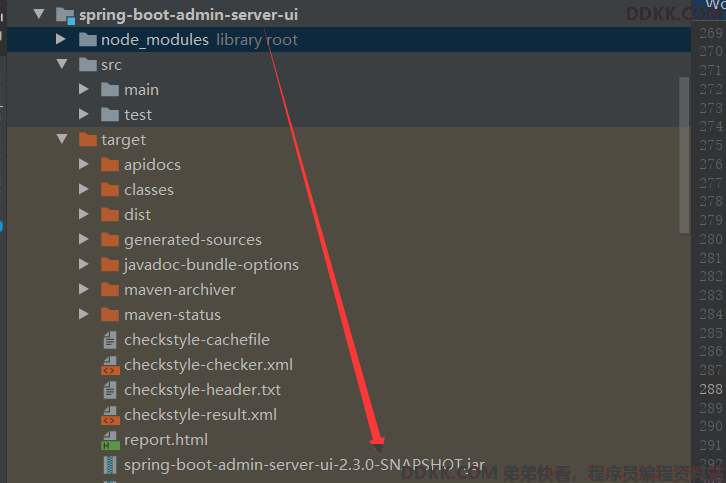Click the checkstyle-header.txt text file icon
726x483 pixels.
110,390
